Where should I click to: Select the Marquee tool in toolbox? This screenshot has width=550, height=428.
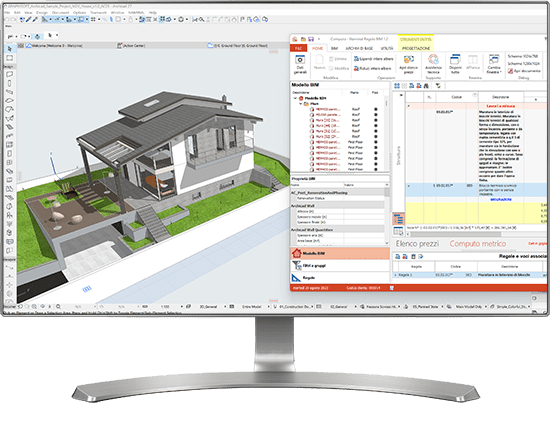(9, 58)
